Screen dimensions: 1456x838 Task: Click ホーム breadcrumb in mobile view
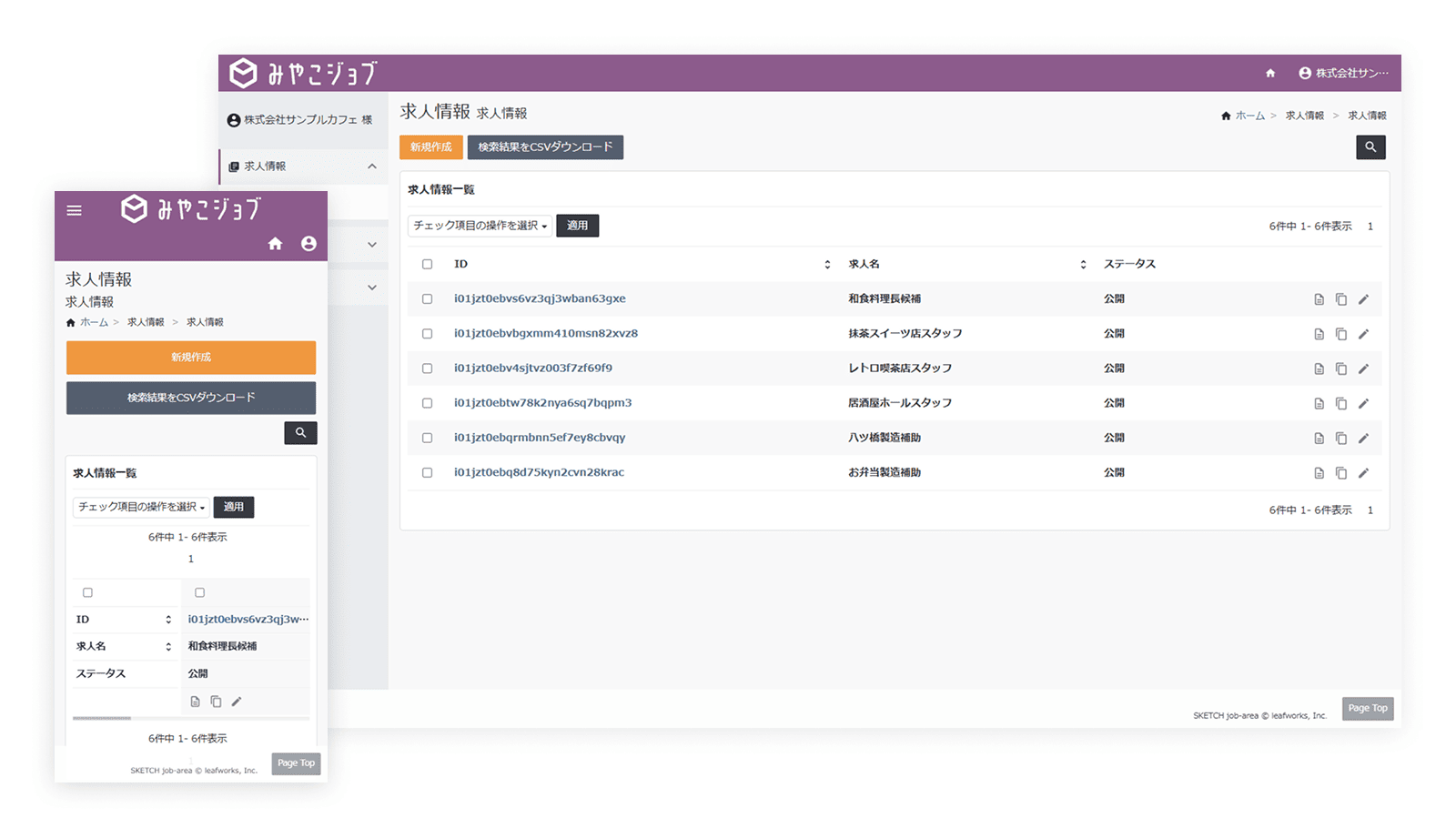click(x=94, y=322)
